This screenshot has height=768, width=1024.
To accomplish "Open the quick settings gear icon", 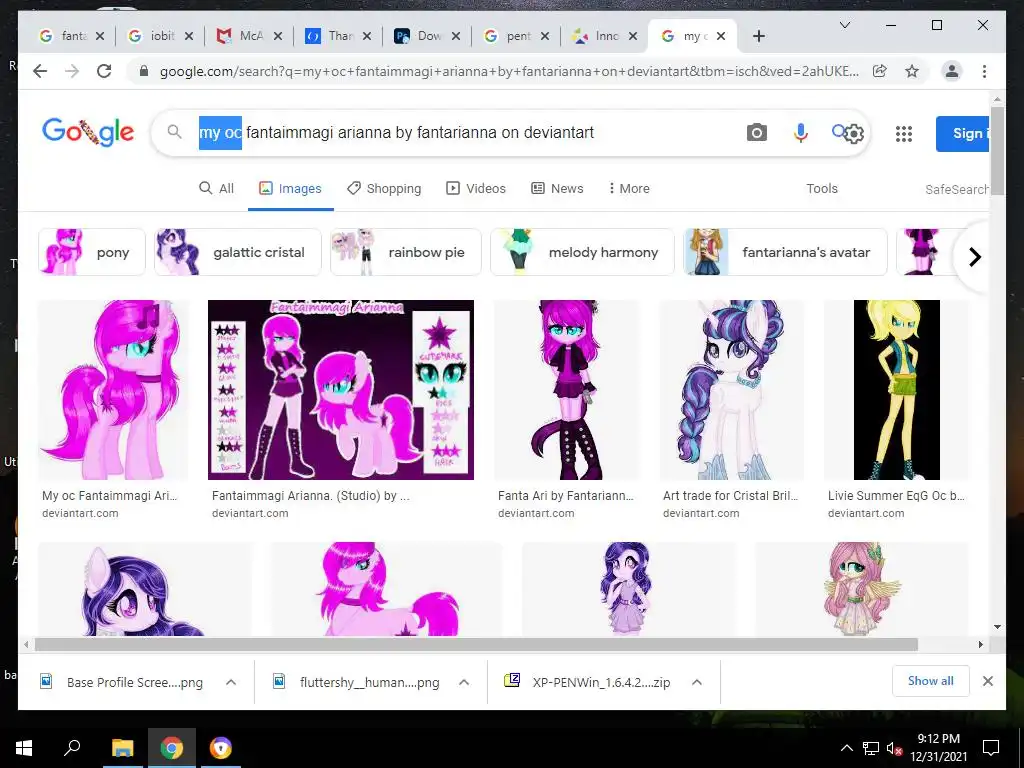I will 854,134.
